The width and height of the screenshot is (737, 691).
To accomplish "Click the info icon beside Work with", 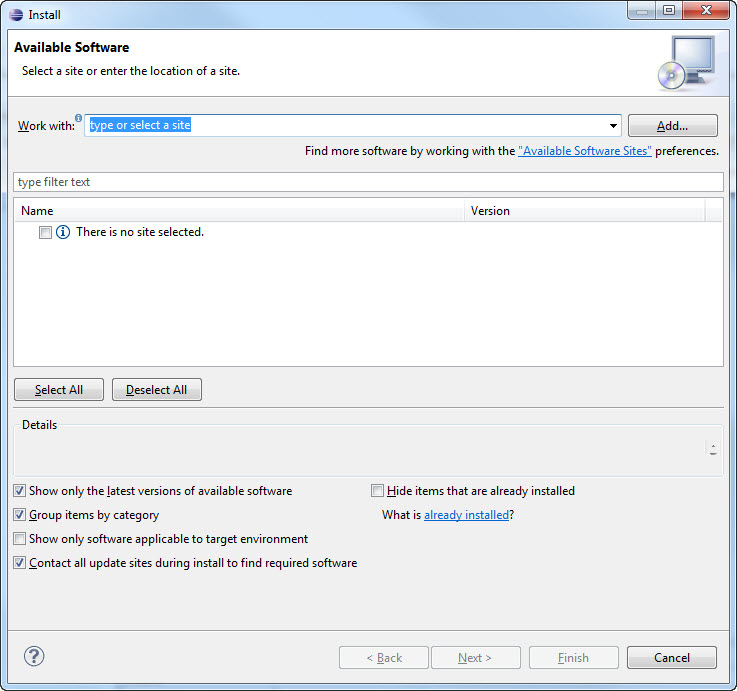I will pos(78,118).
